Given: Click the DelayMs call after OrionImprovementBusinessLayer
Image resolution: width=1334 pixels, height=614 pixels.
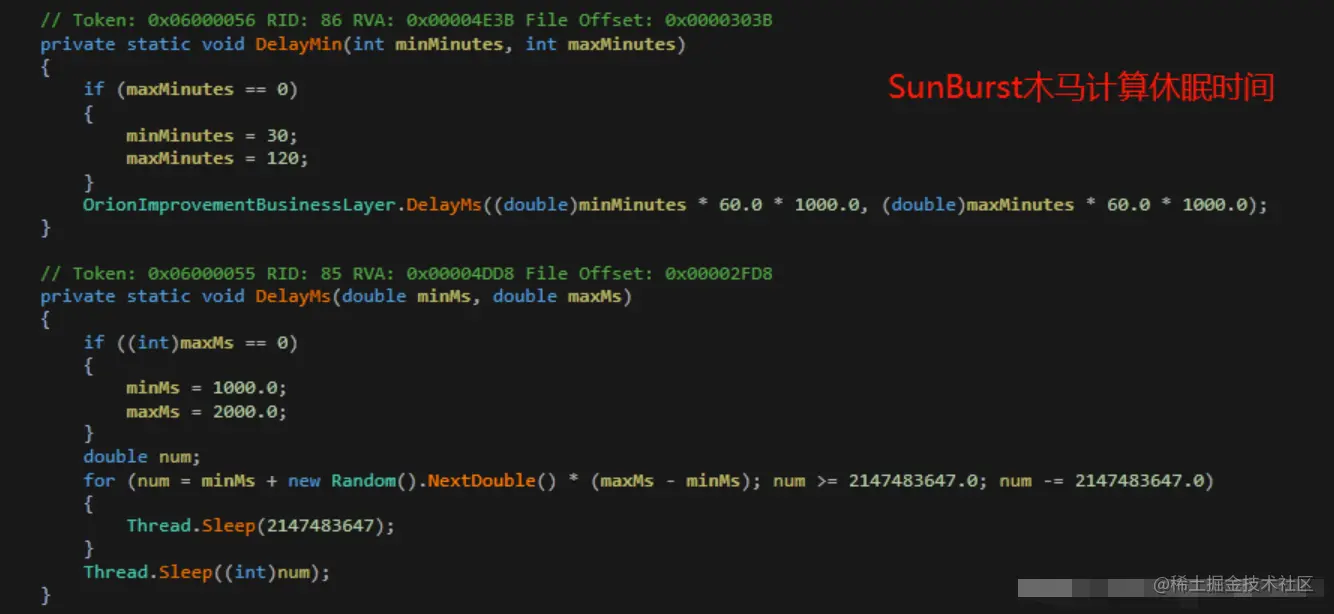Looking at the screenshot, I should click(443, 204).
